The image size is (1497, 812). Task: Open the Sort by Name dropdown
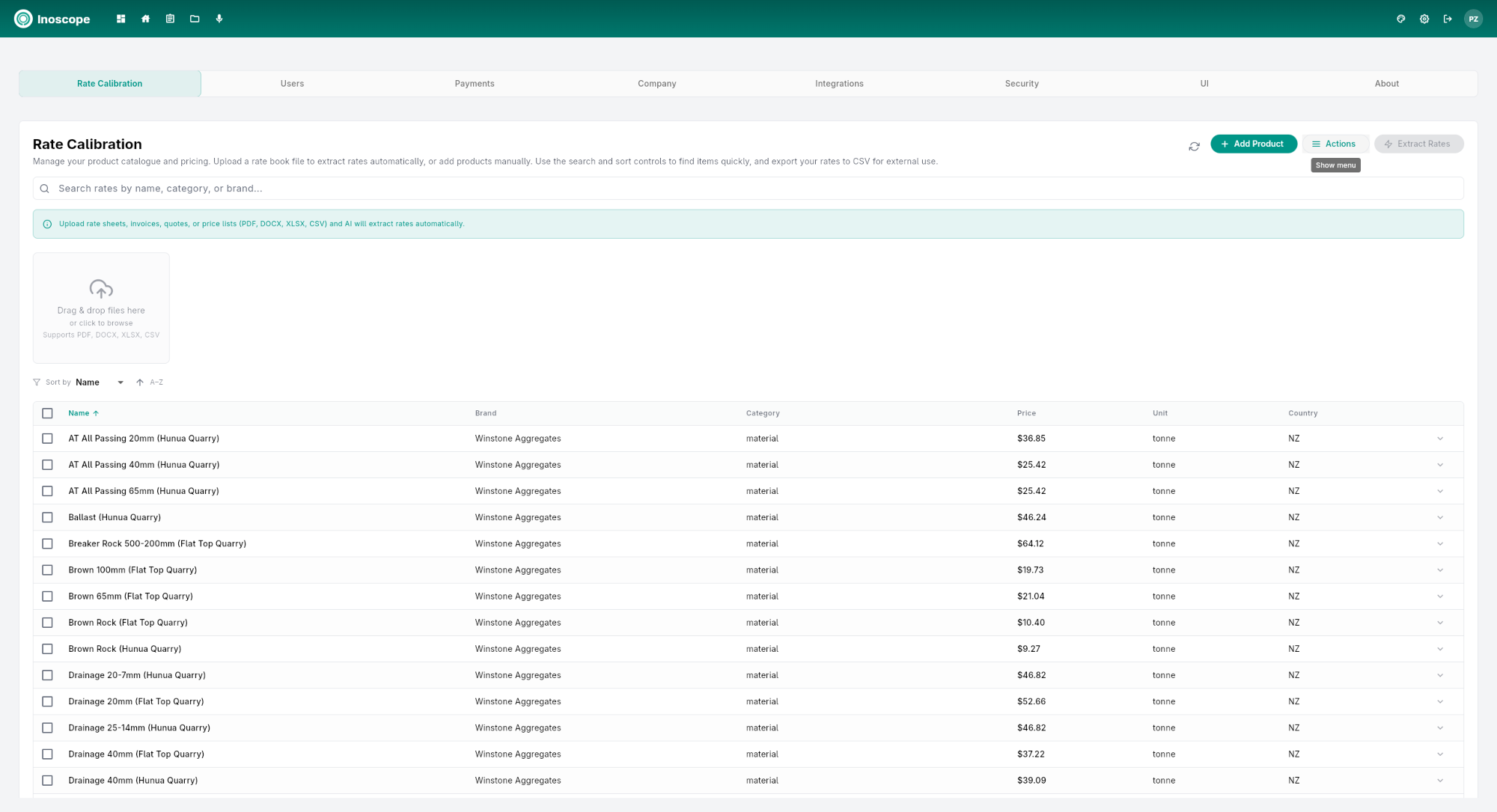[x=97, y=382]
